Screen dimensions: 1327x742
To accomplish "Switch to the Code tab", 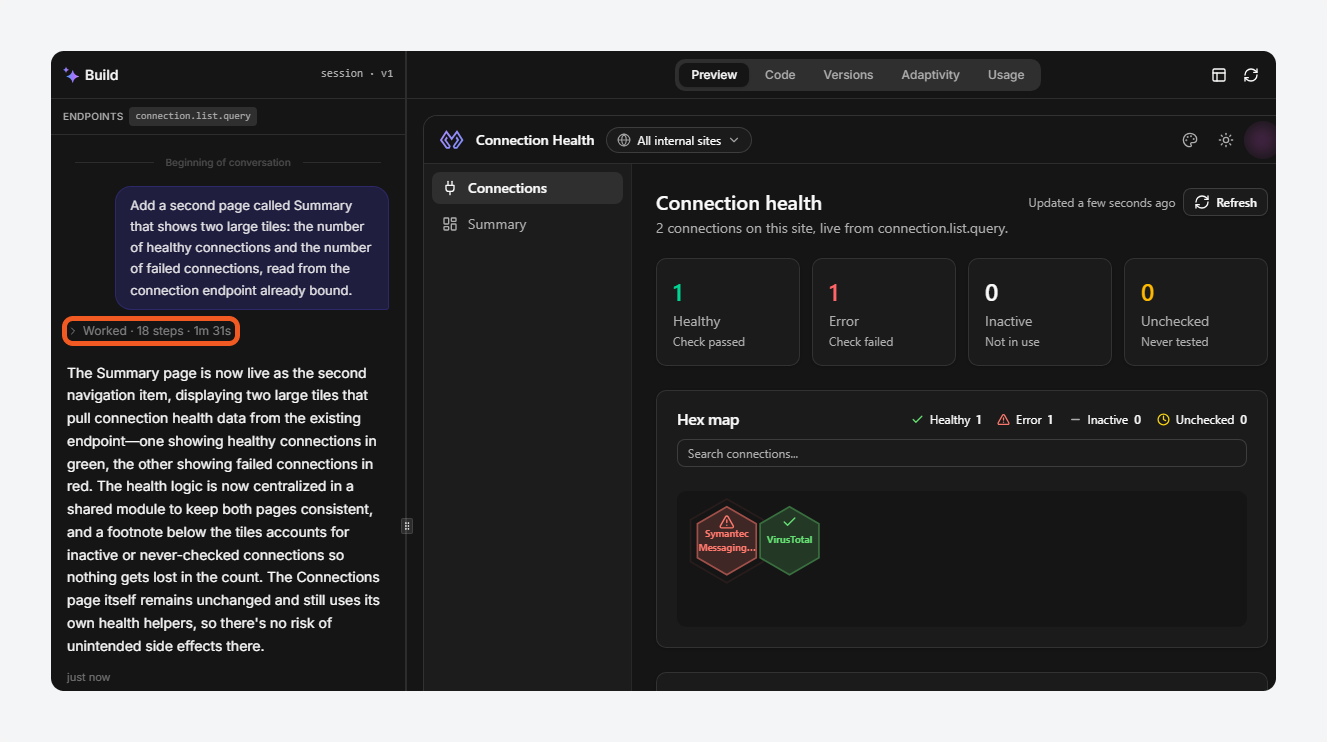I will [780, 75].
